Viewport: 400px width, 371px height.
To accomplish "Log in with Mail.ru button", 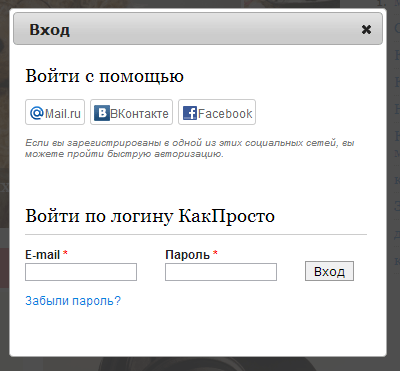I will point(55,112).
